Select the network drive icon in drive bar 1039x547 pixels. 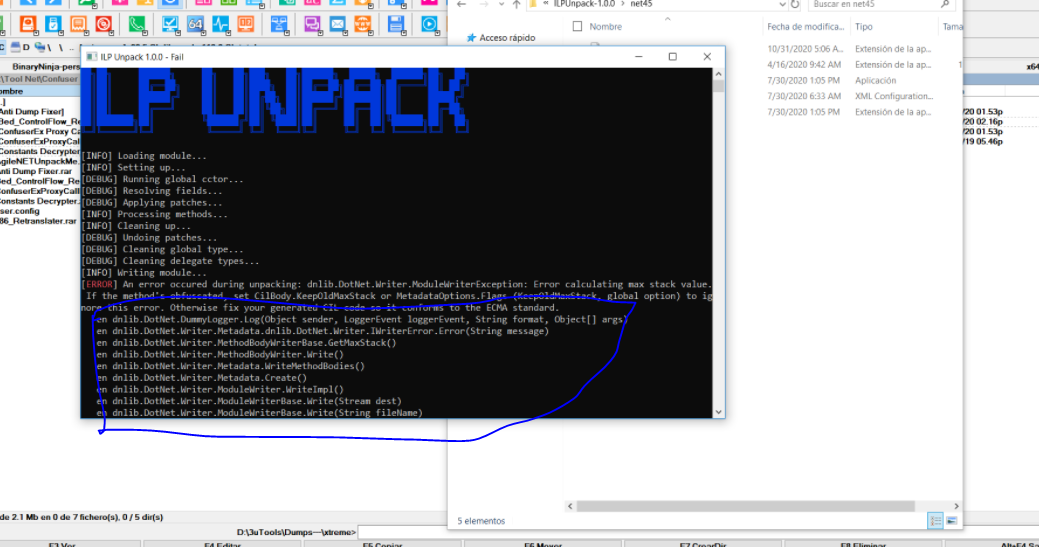40,47
